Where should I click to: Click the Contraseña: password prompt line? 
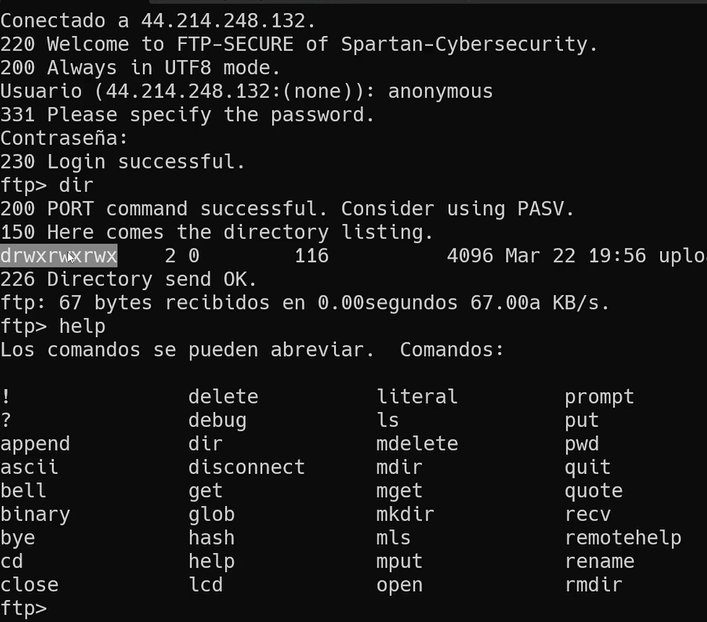pos(64,138)
